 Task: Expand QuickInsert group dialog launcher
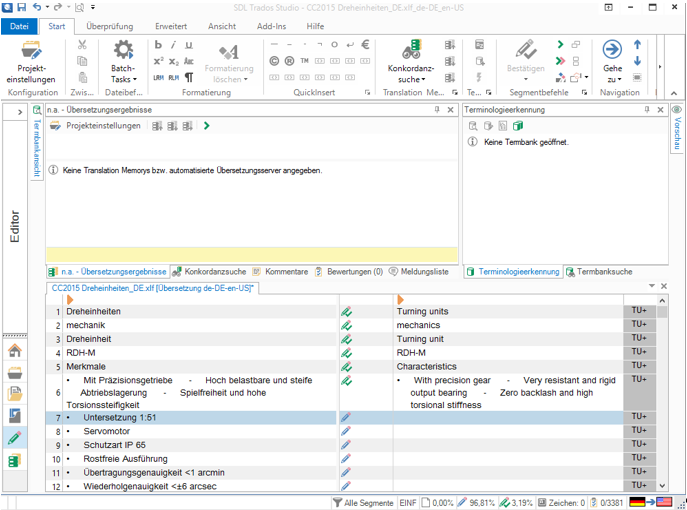(367, 92)
